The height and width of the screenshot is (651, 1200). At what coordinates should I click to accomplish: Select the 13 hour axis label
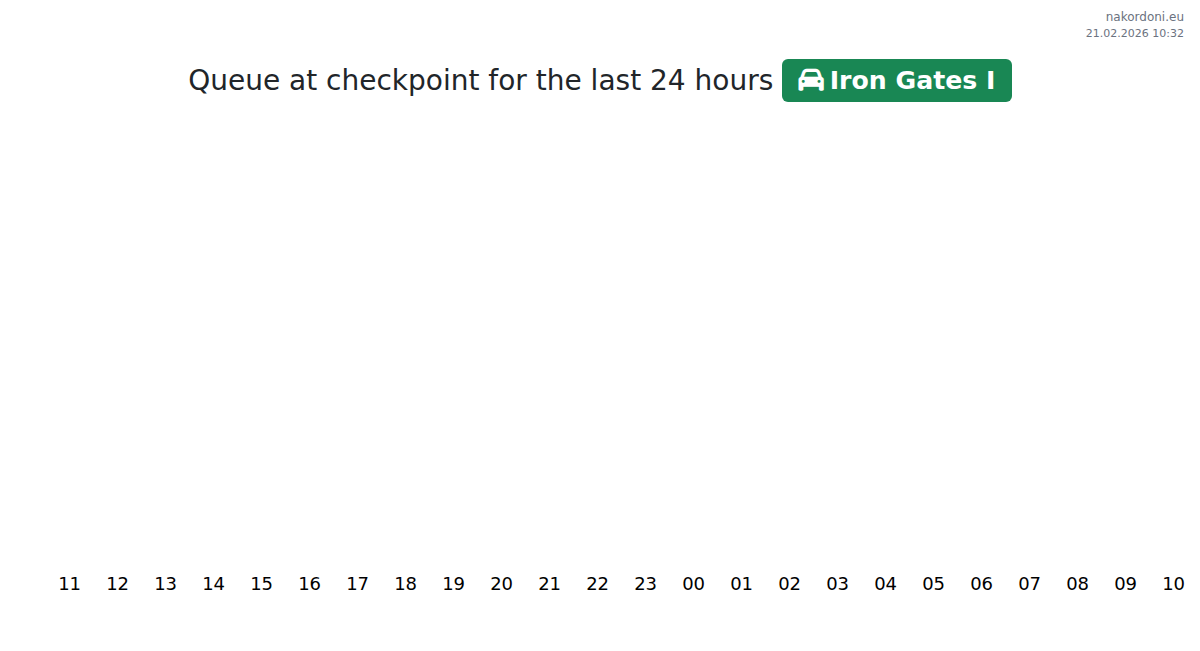(165, 584)
